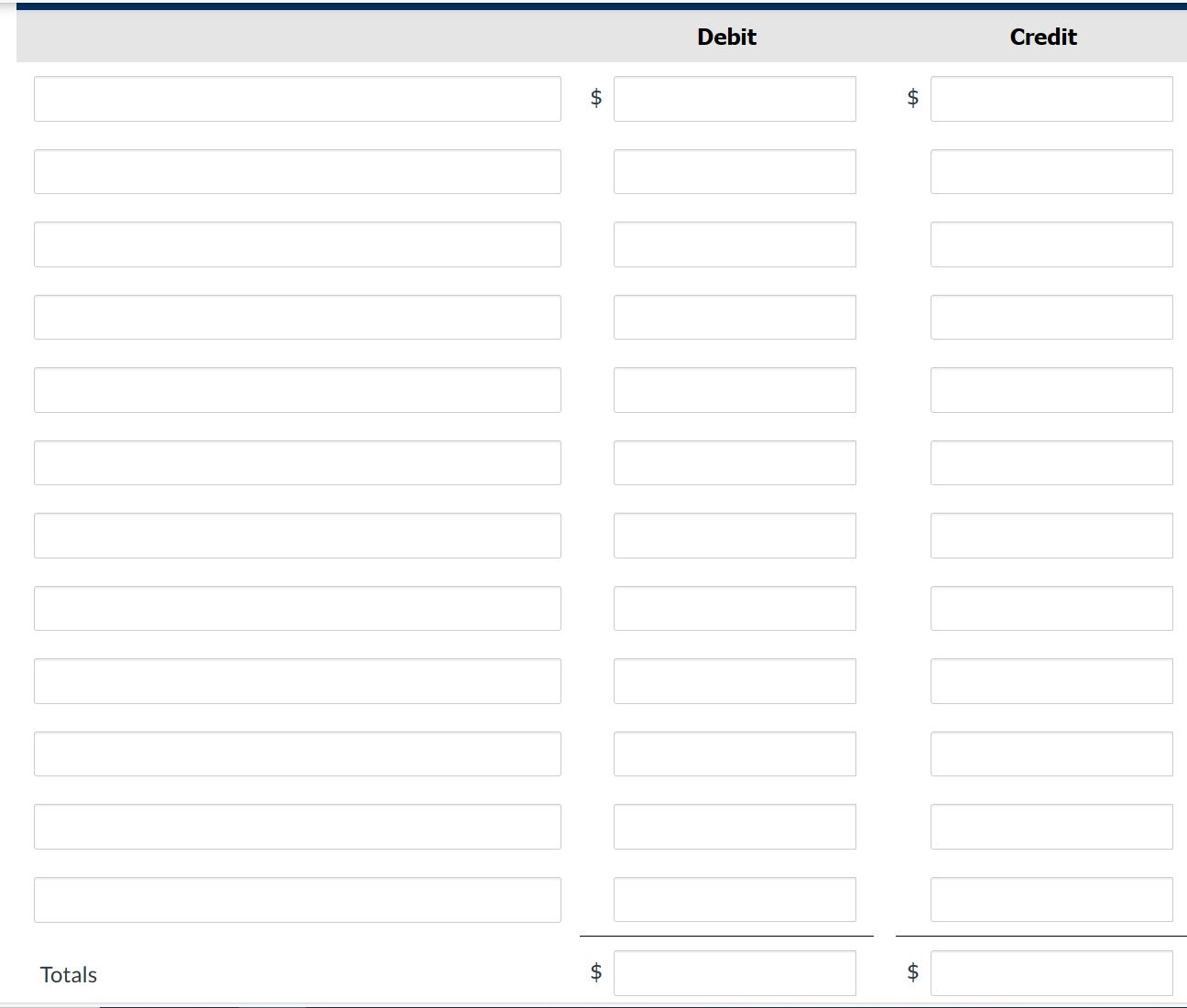The width and height of the screenshot is (1187, 1008).
Task: Select the seventh row Debit field
Action: pos(735,536)
